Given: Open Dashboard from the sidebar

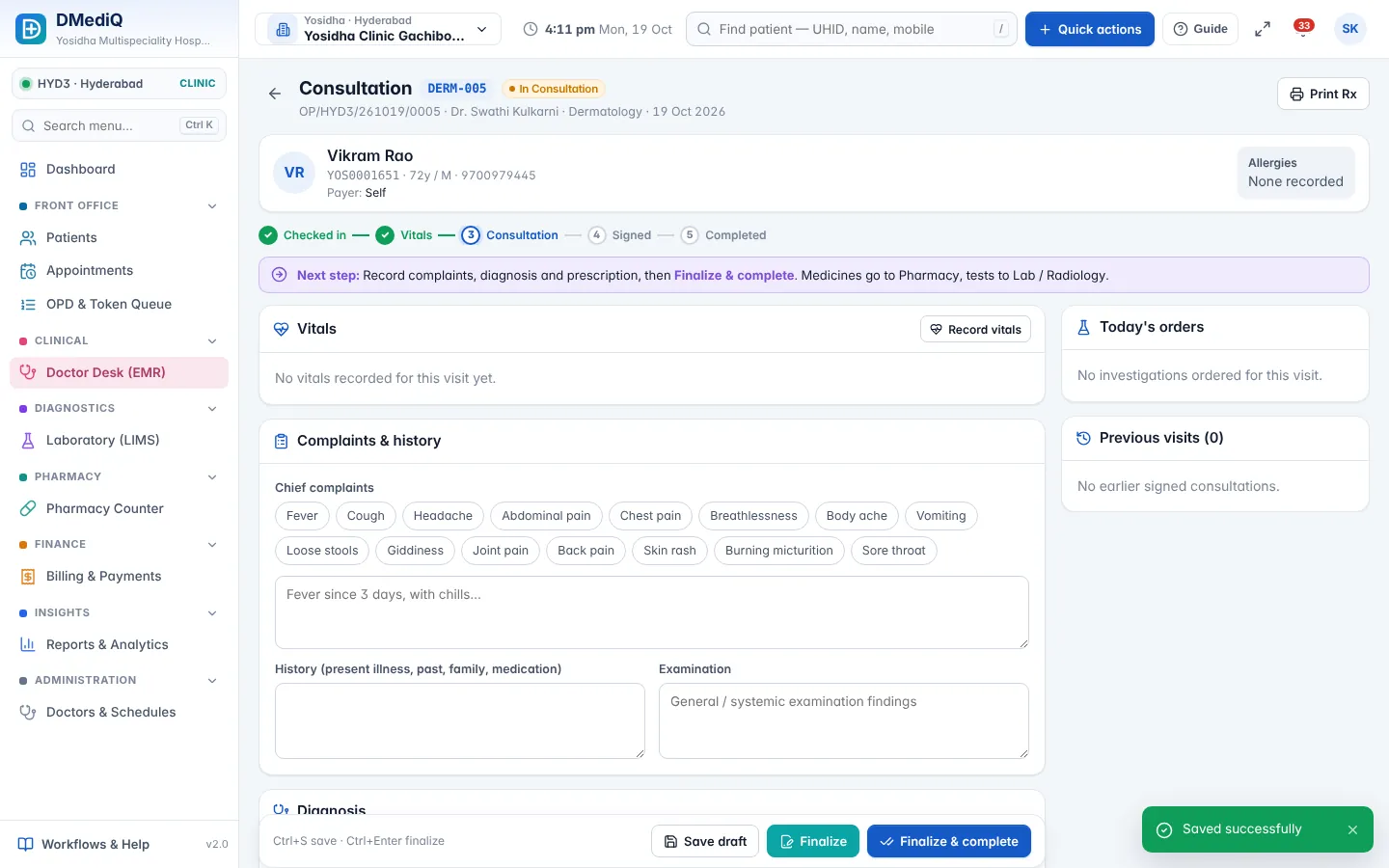Looking at the screenshot, I should (119, 170).
